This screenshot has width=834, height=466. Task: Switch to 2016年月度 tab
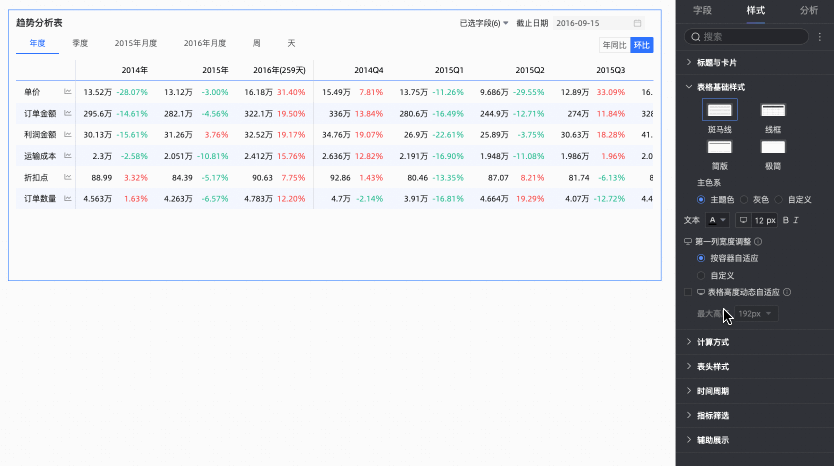pos(205,43)
